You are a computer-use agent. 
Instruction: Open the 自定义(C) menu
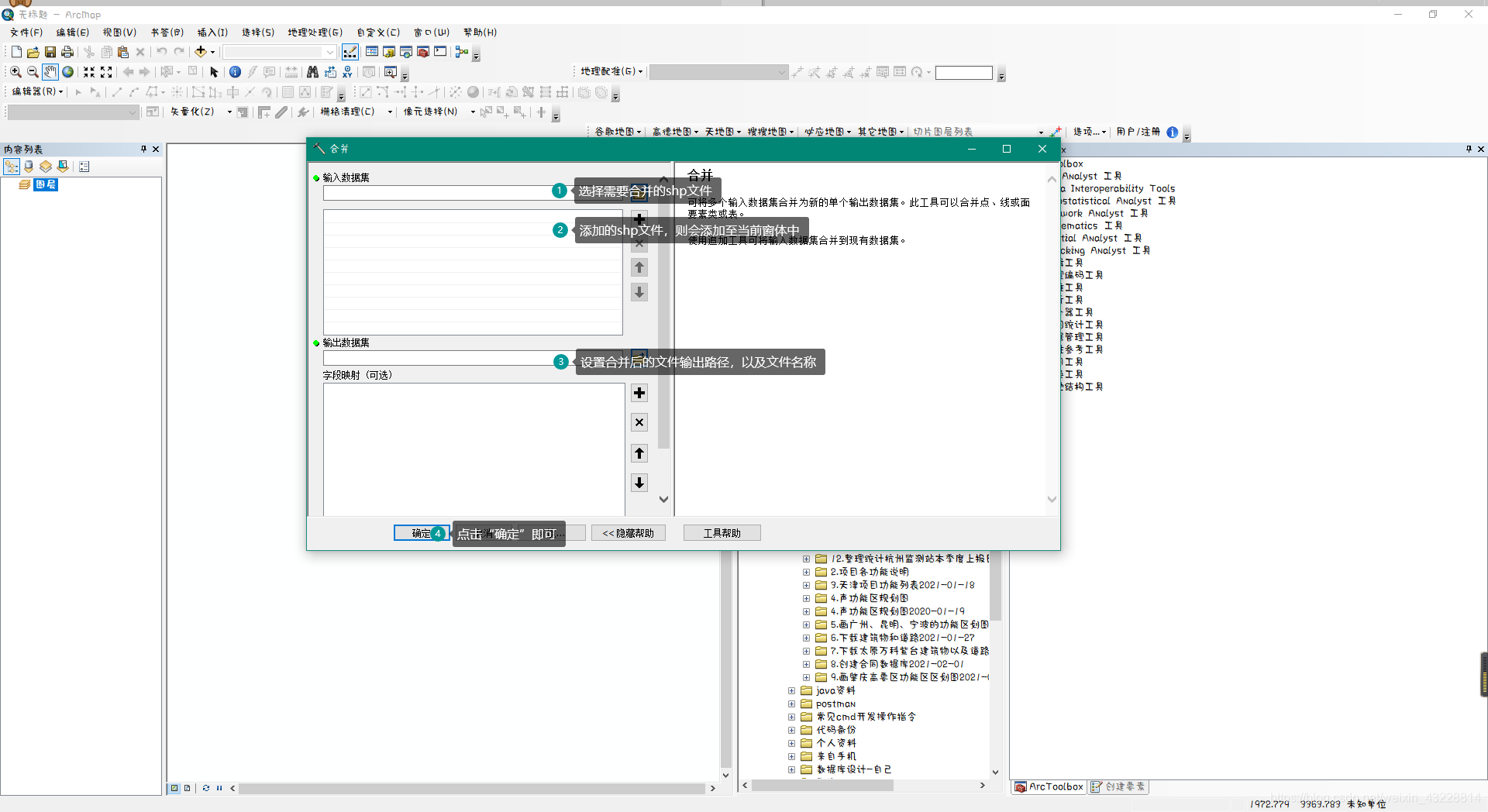tap(378, 33)
